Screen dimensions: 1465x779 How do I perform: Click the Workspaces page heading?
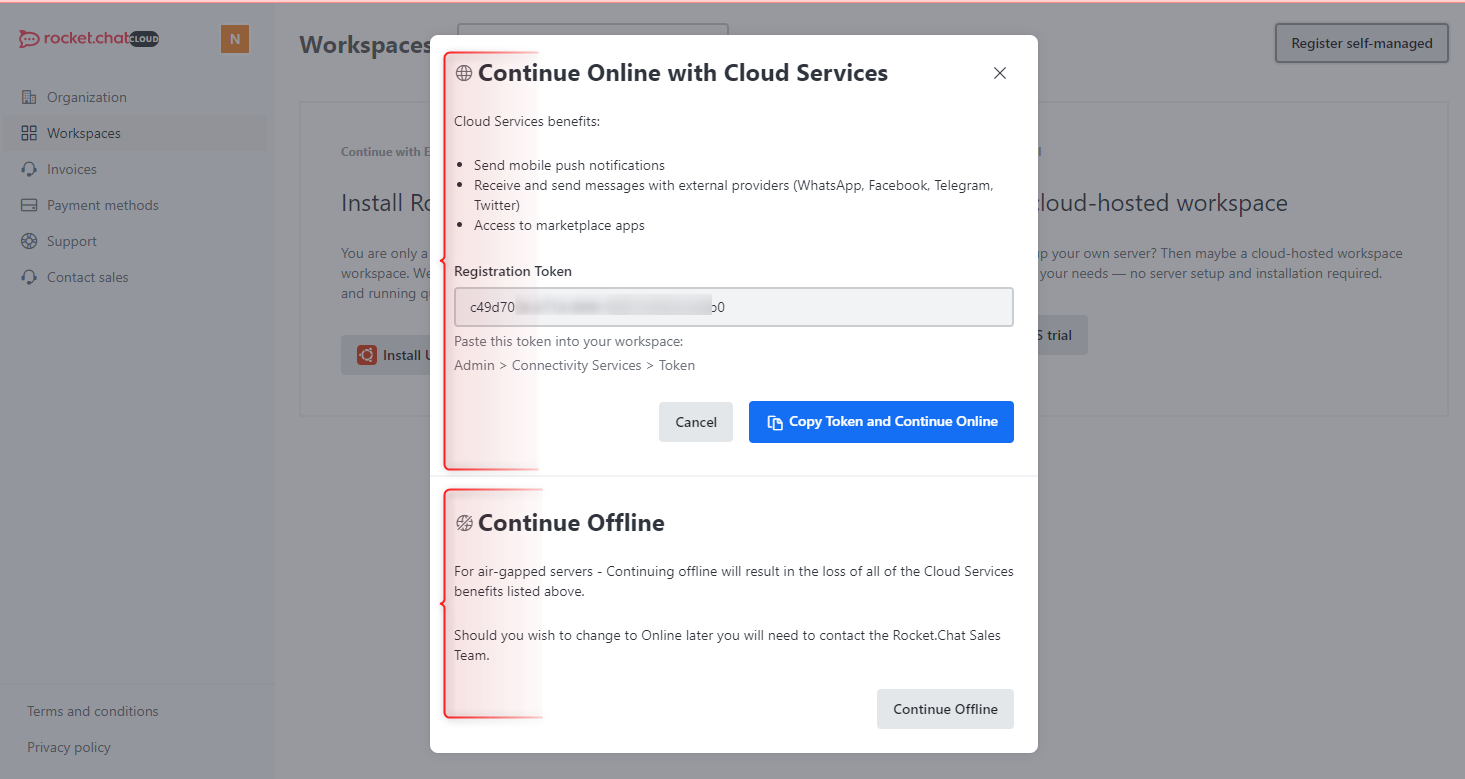click(x=365, y=45)
